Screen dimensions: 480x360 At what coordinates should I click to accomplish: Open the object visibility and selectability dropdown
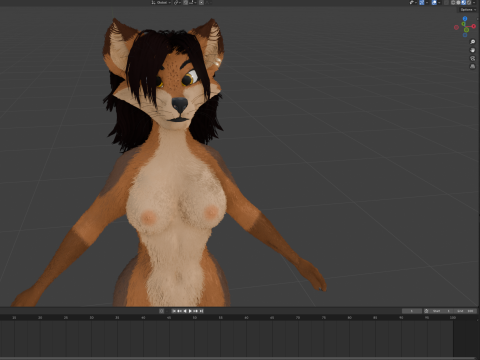click(x=413, y=2)
